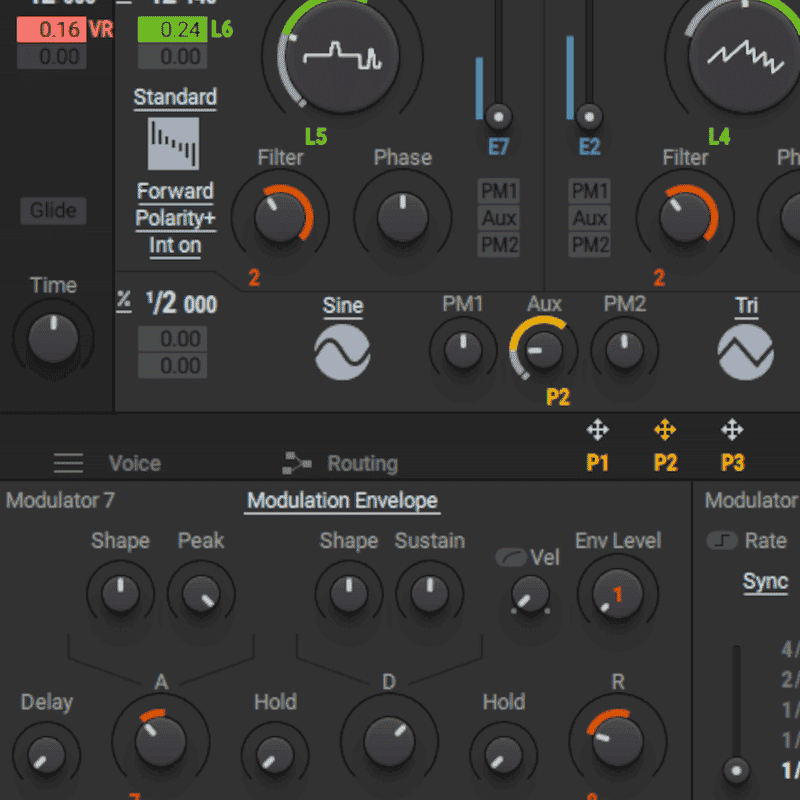
Task: Select the P1 macro label
Action: coord(597,463)
